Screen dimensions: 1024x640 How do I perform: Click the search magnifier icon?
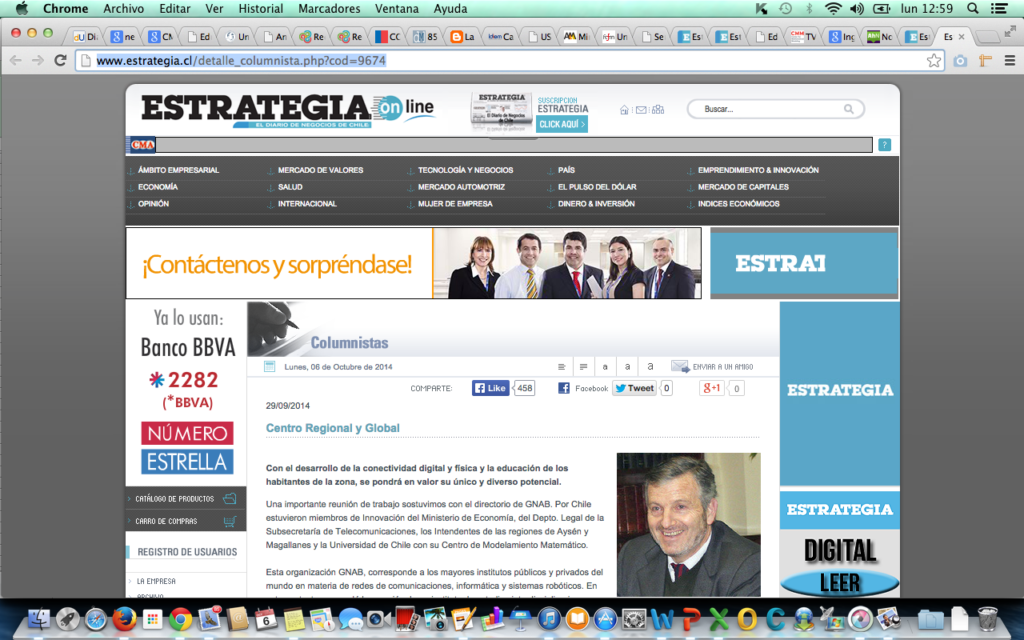click(x=849, y=109)
